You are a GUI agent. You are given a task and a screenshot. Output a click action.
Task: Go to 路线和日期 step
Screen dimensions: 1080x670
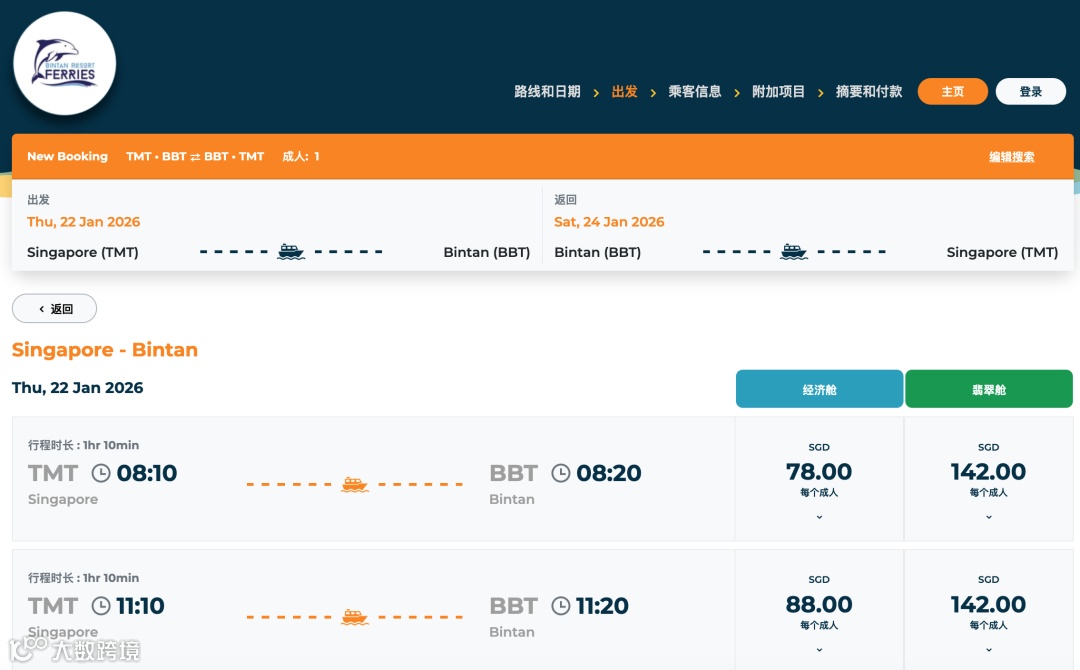pyautogui.click(x=548, y=92)
